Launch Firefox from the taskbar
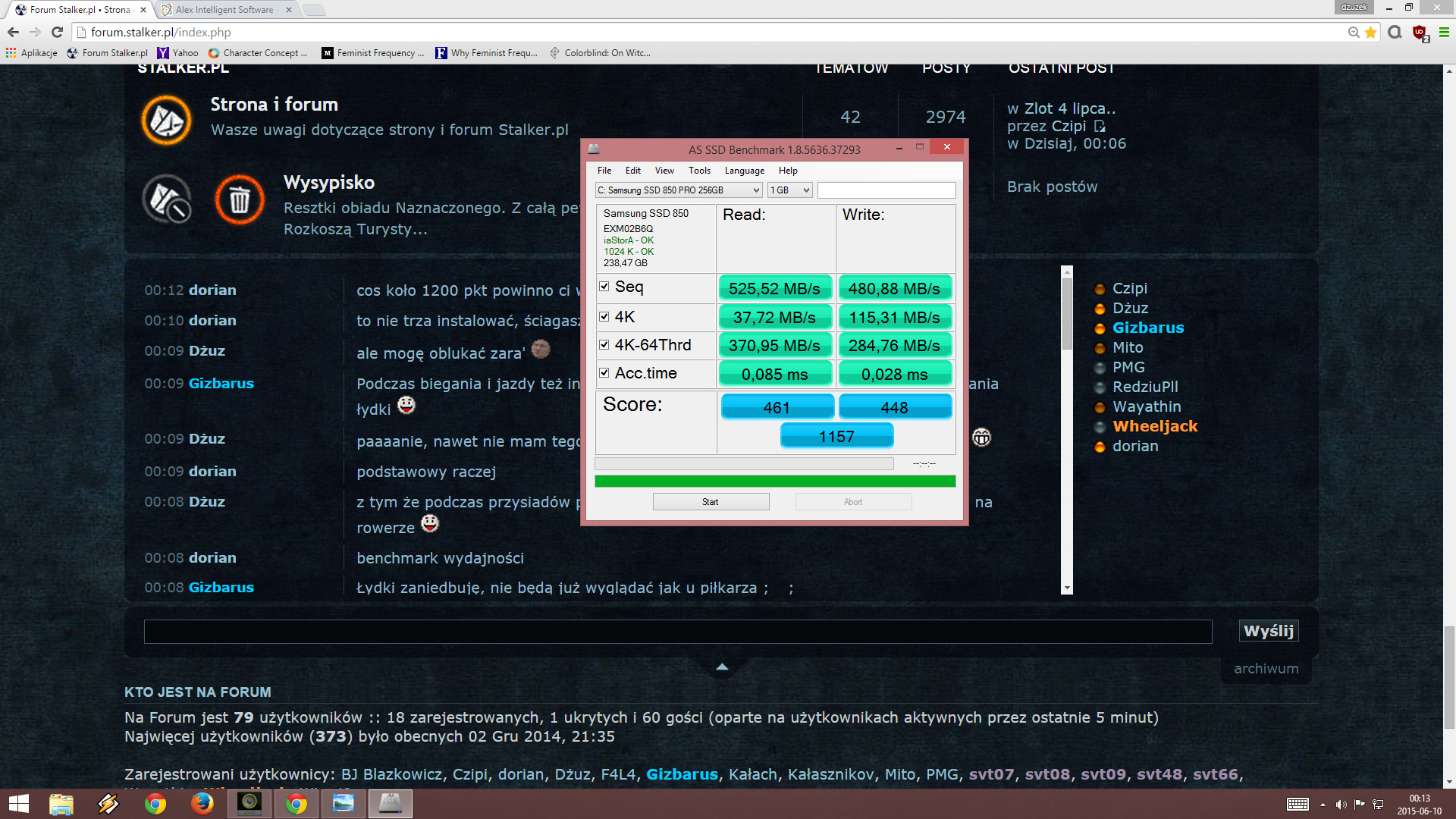 [x=202, y=804]
